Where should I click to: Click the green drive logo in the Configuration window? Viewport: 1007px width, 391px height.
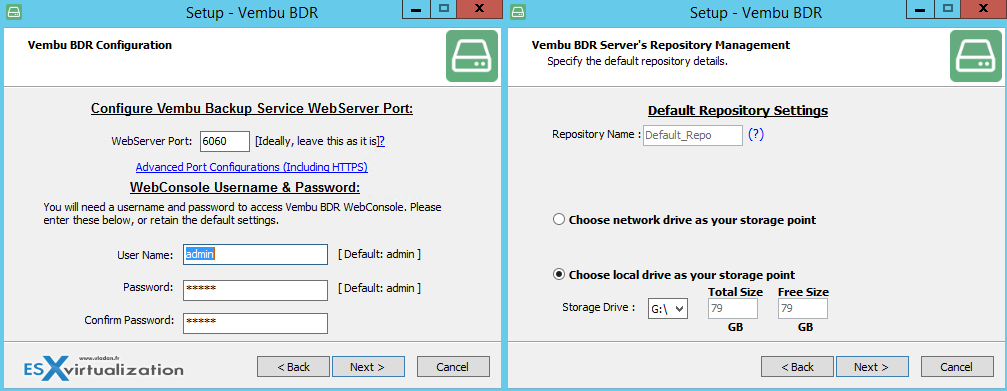click(472, 56)
